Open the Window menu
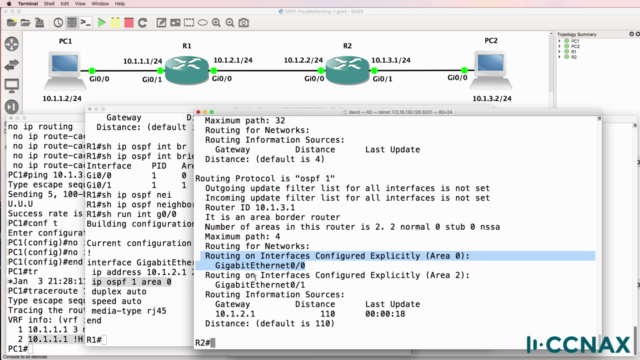Screen dimensions: 640x360 pos(100,4)
